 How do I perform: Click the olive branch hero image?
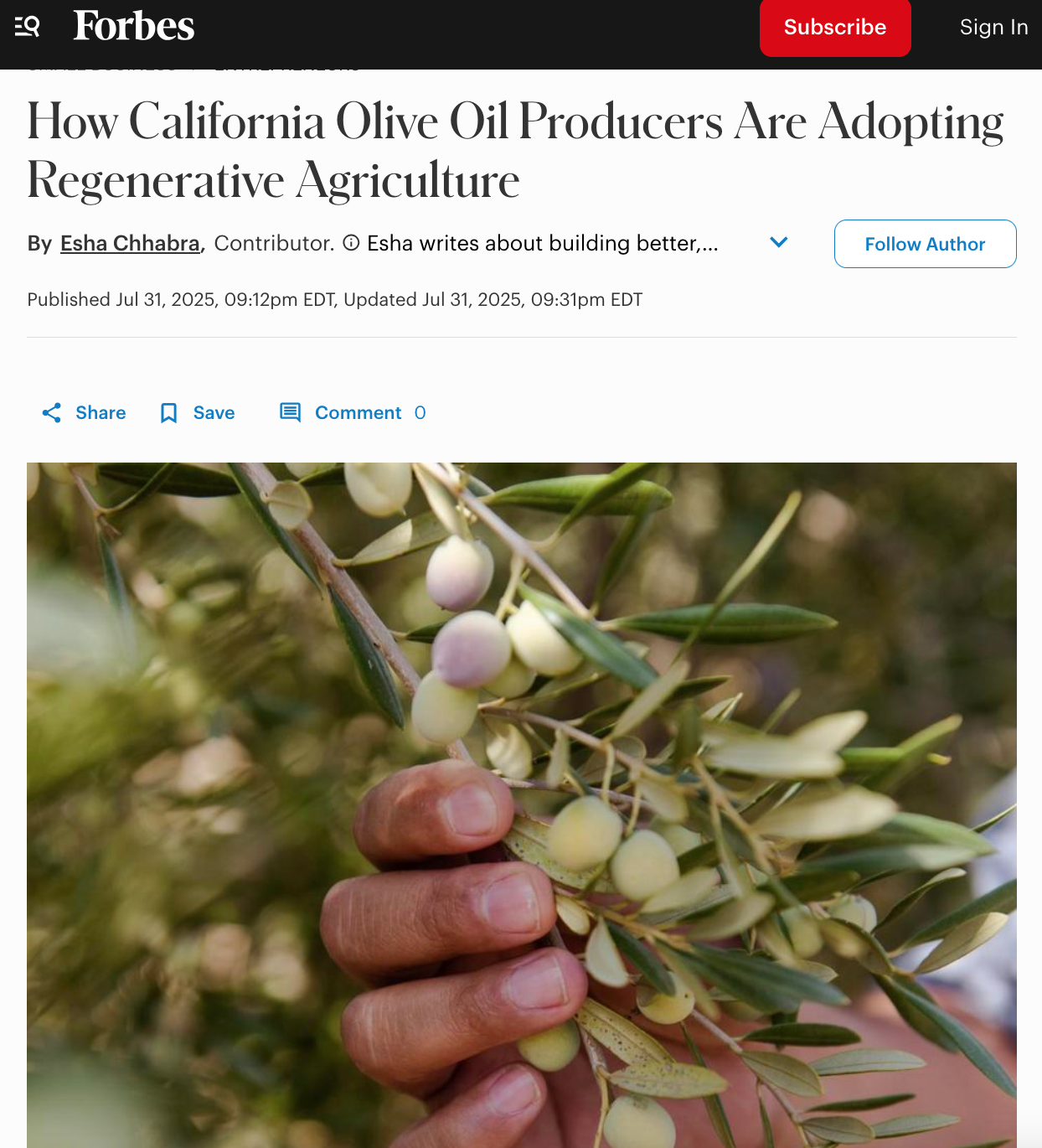click(521, 804)
